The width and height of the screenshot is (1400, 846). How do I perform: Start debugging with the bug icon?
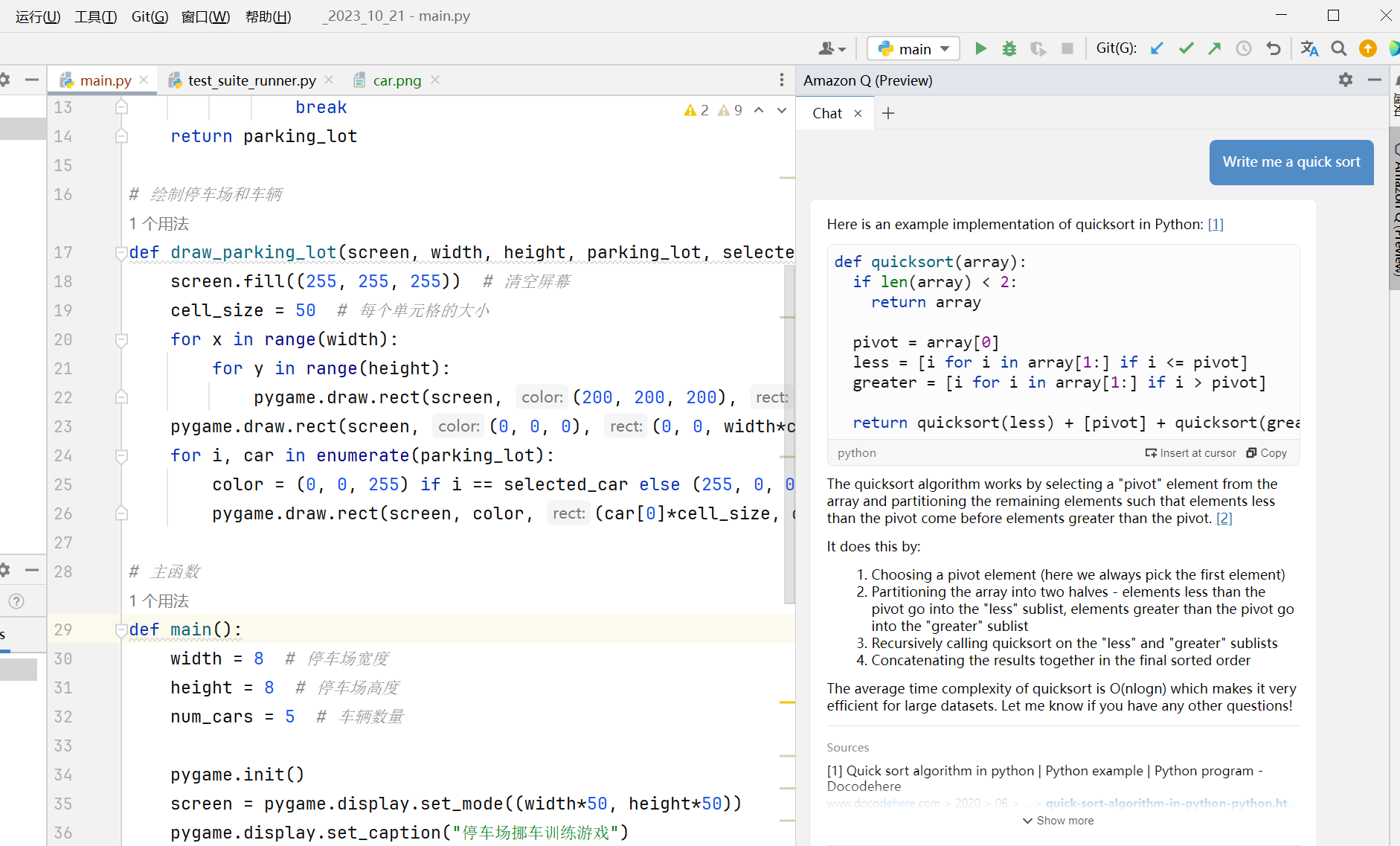point(1009,49)
